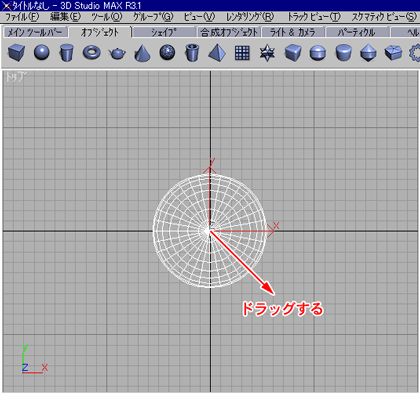Pick the Tube primitive icon
Viewport: 420px width, 394px height.
(192, 53)
